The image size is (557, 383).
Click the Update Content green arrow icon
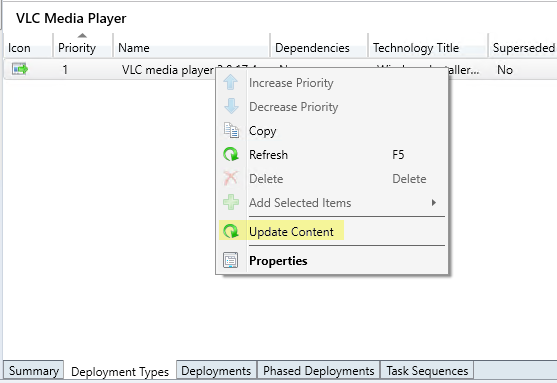coord(231,231)
